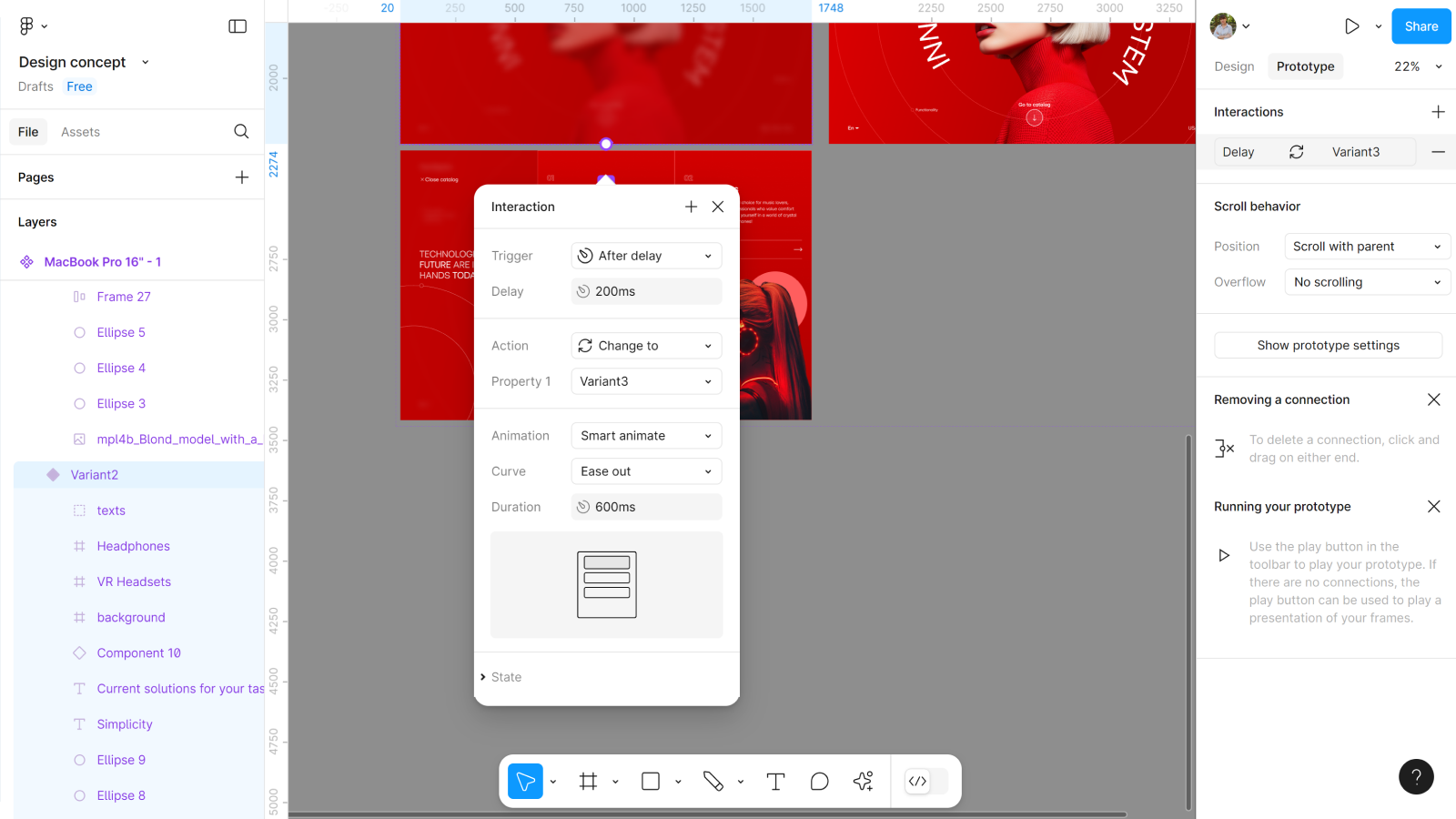Select the Frame tool in bottom toolbar
The height and width of the screenshot is (819, 1456).
click(x=588, y=781)
